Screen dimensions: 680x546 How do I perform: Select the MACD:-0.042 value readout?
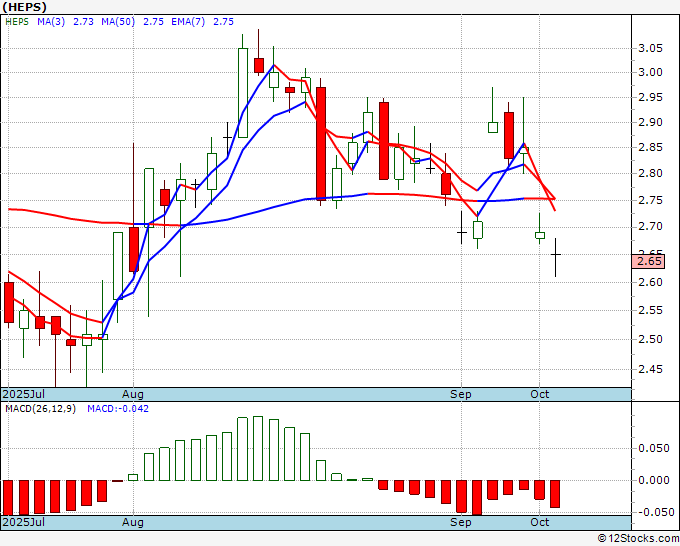click(x=118, y=409)
